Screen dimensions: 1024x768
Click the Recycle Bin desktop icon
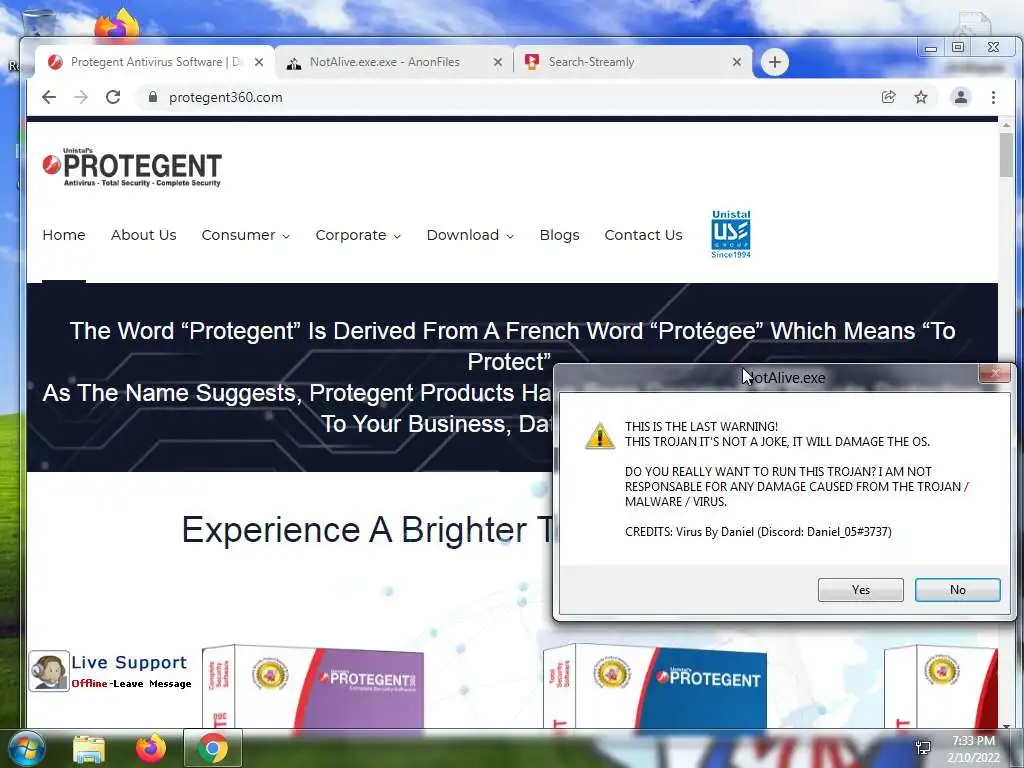tap(38, 23)
